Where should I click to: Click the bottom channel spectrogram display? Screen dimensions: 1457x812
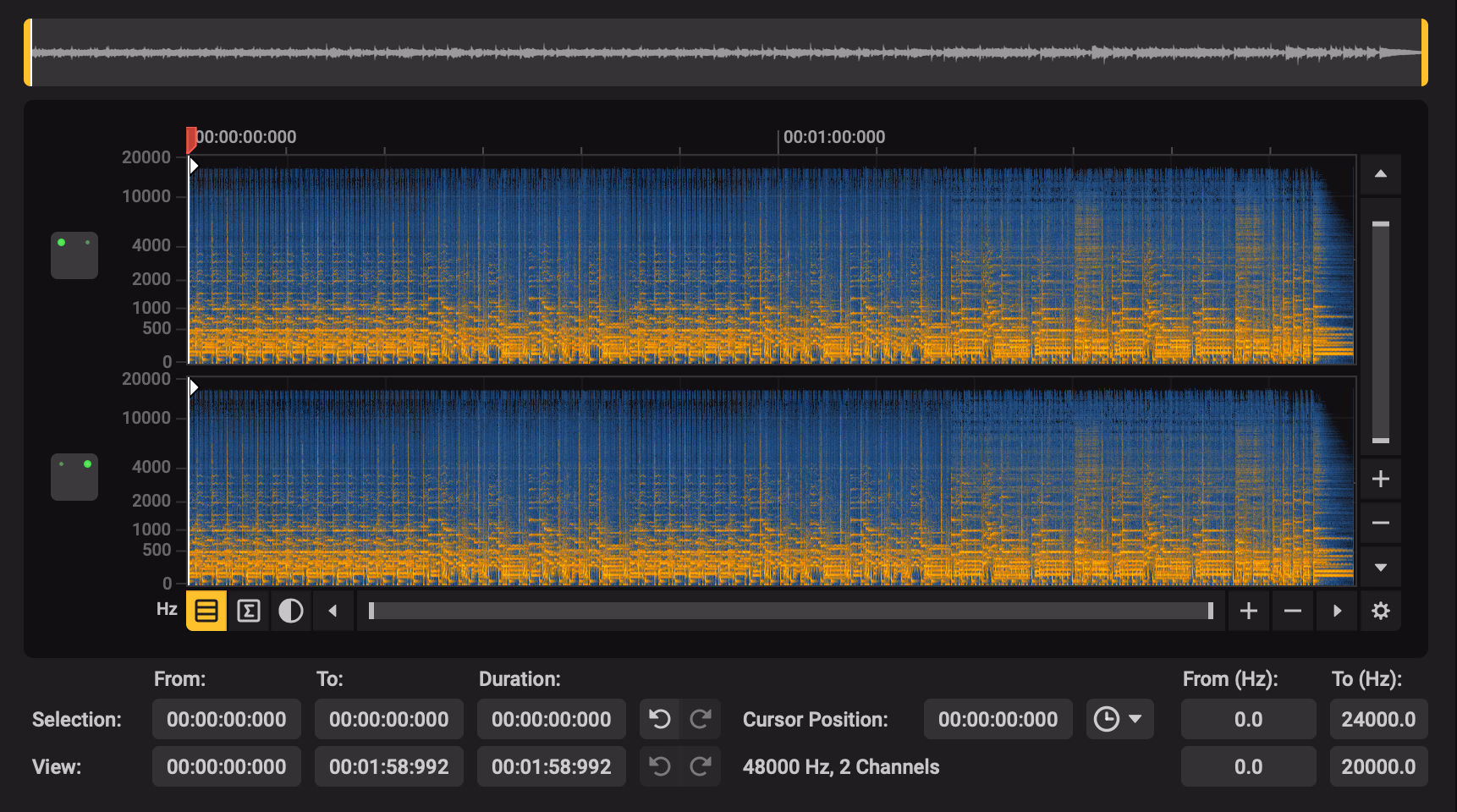pos(772,481)
